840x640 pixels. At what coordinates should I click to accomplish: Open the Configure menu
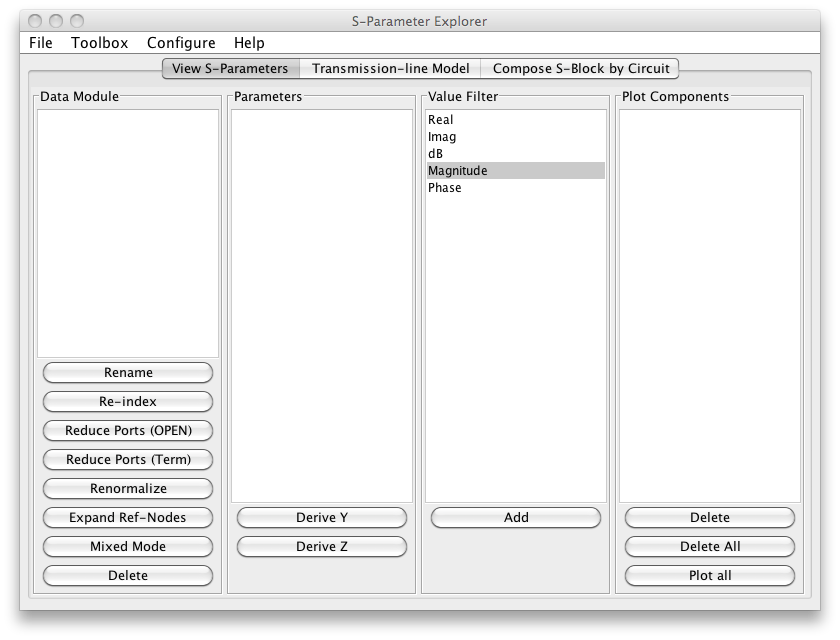[x=181, y=43]
